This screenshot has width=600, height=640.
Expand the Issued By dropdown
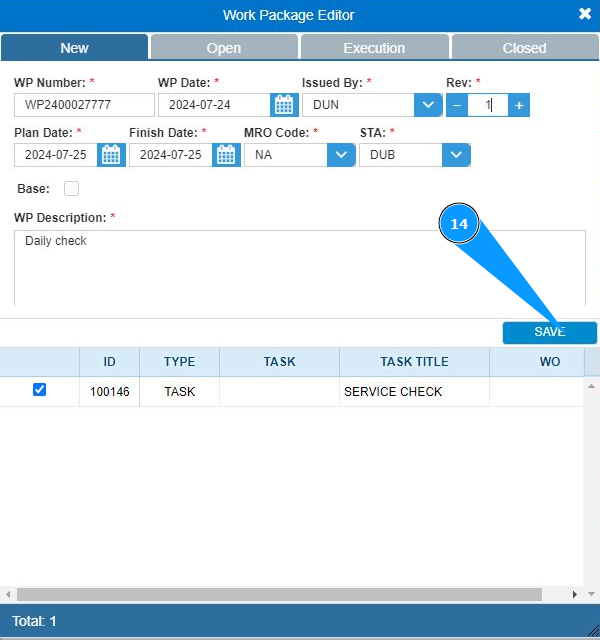click(x=428, y=105)
